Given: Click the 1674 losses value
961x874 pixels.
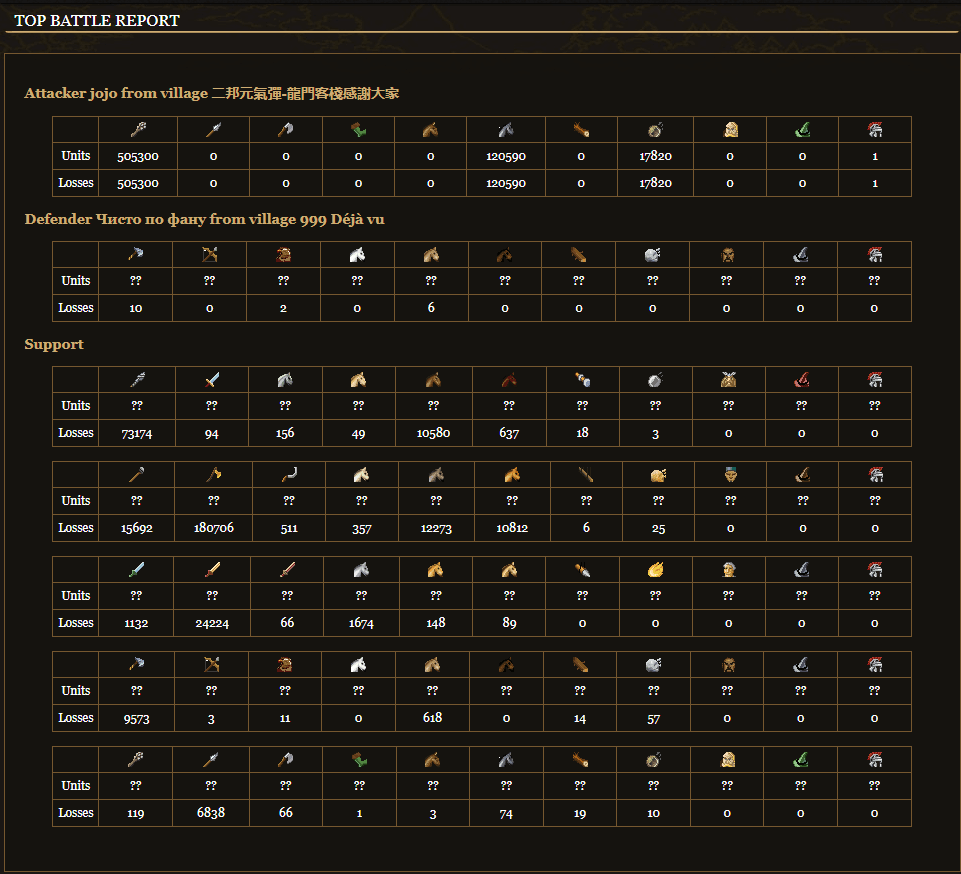Looking at the screenshot, I should coord(361,623).
